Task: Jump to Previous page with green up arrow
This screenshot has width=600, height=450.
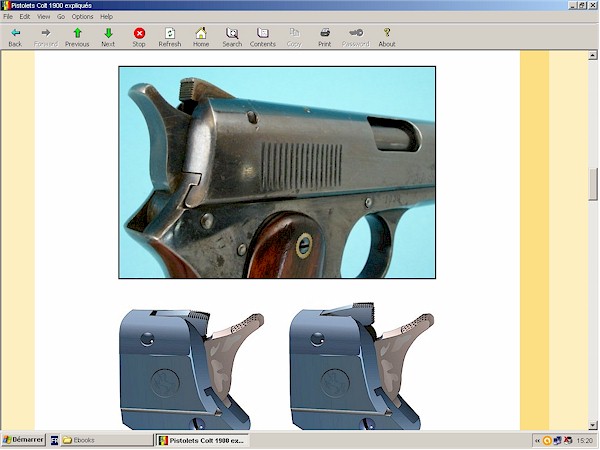Action: coord(77,38)
